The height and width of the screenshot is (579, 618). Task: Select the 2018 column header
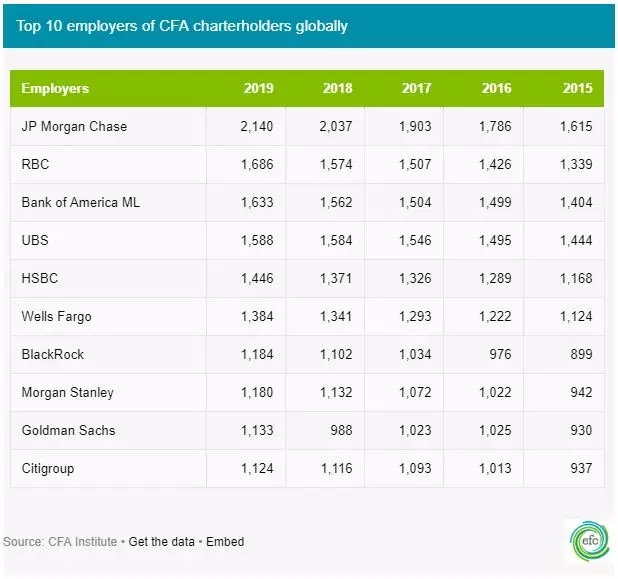pos(338,88)
